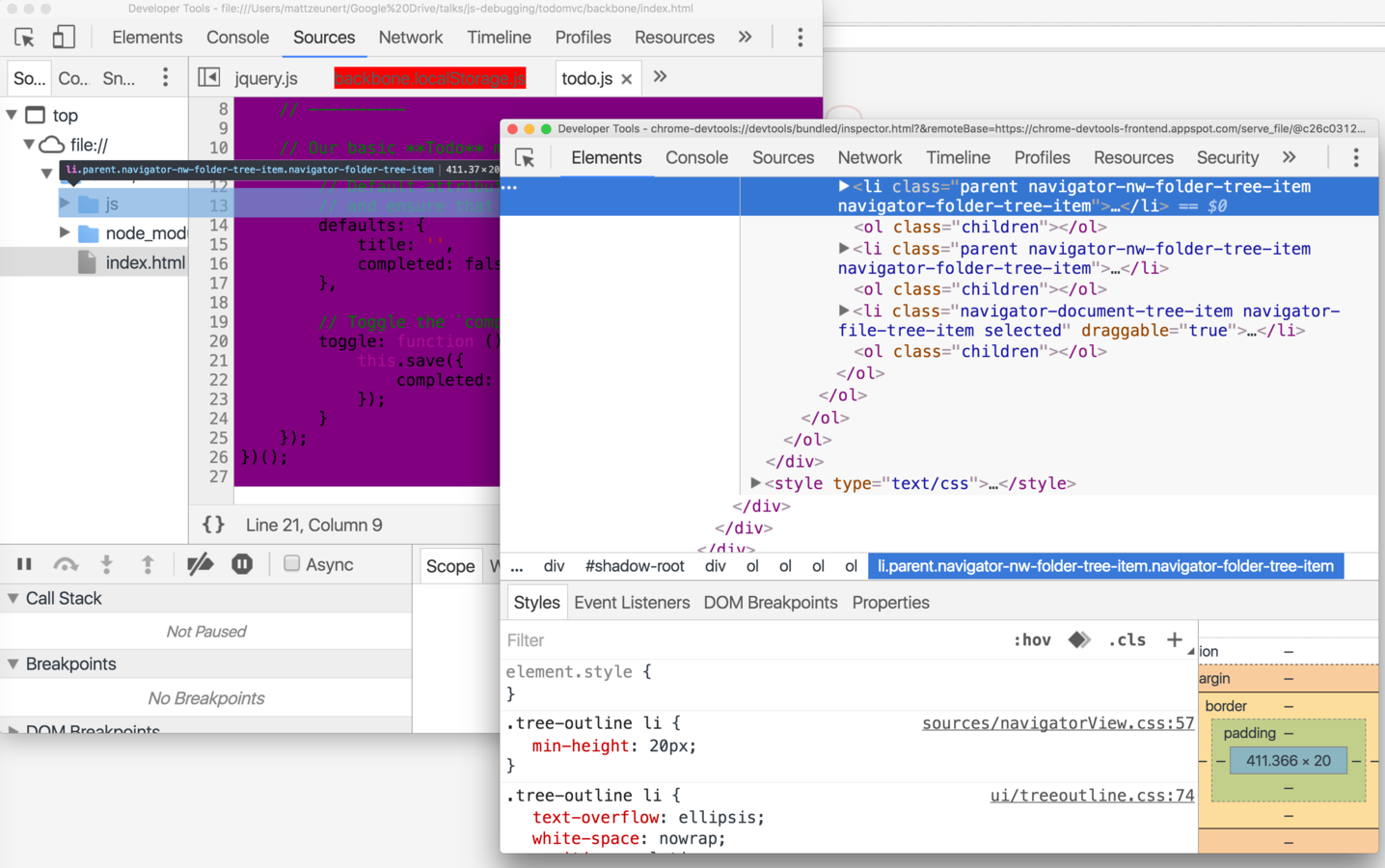Open the DOM Breakpoints tab in front window
This screenshot has height=868, width=1385.
pos(771,603)
